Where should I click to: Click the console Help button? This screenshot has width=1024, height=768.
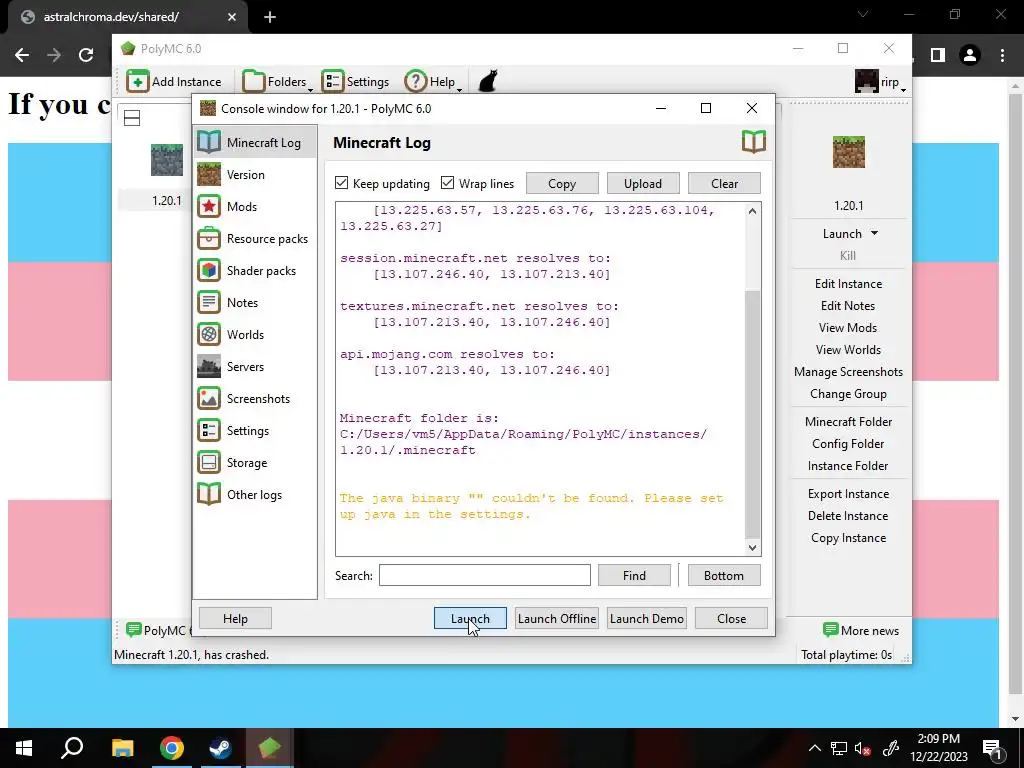tap(235, 618)
